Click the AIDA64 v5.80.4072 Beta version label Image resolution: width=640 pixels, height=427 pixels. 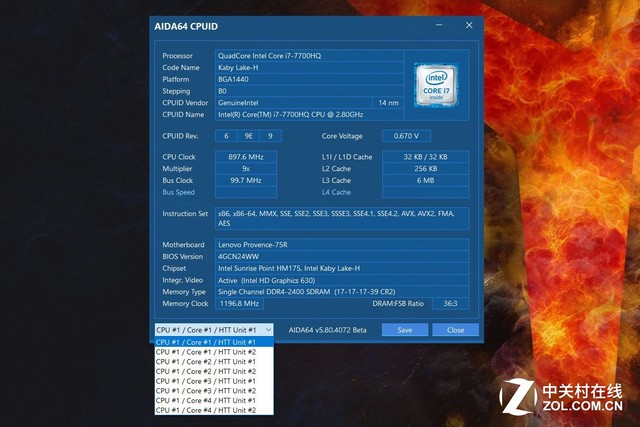(327, 330)
